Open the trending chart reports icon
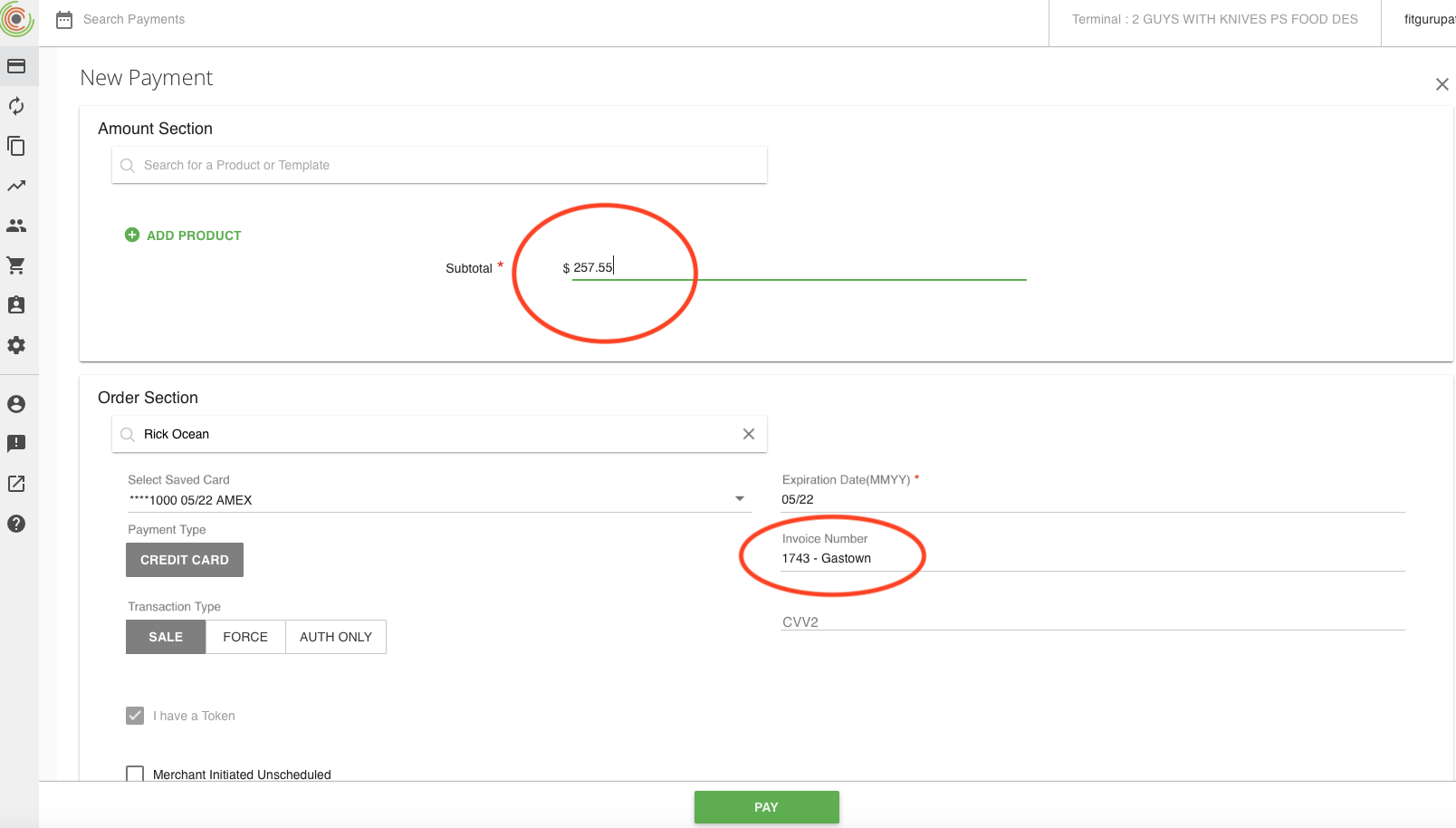 [16, 186]
